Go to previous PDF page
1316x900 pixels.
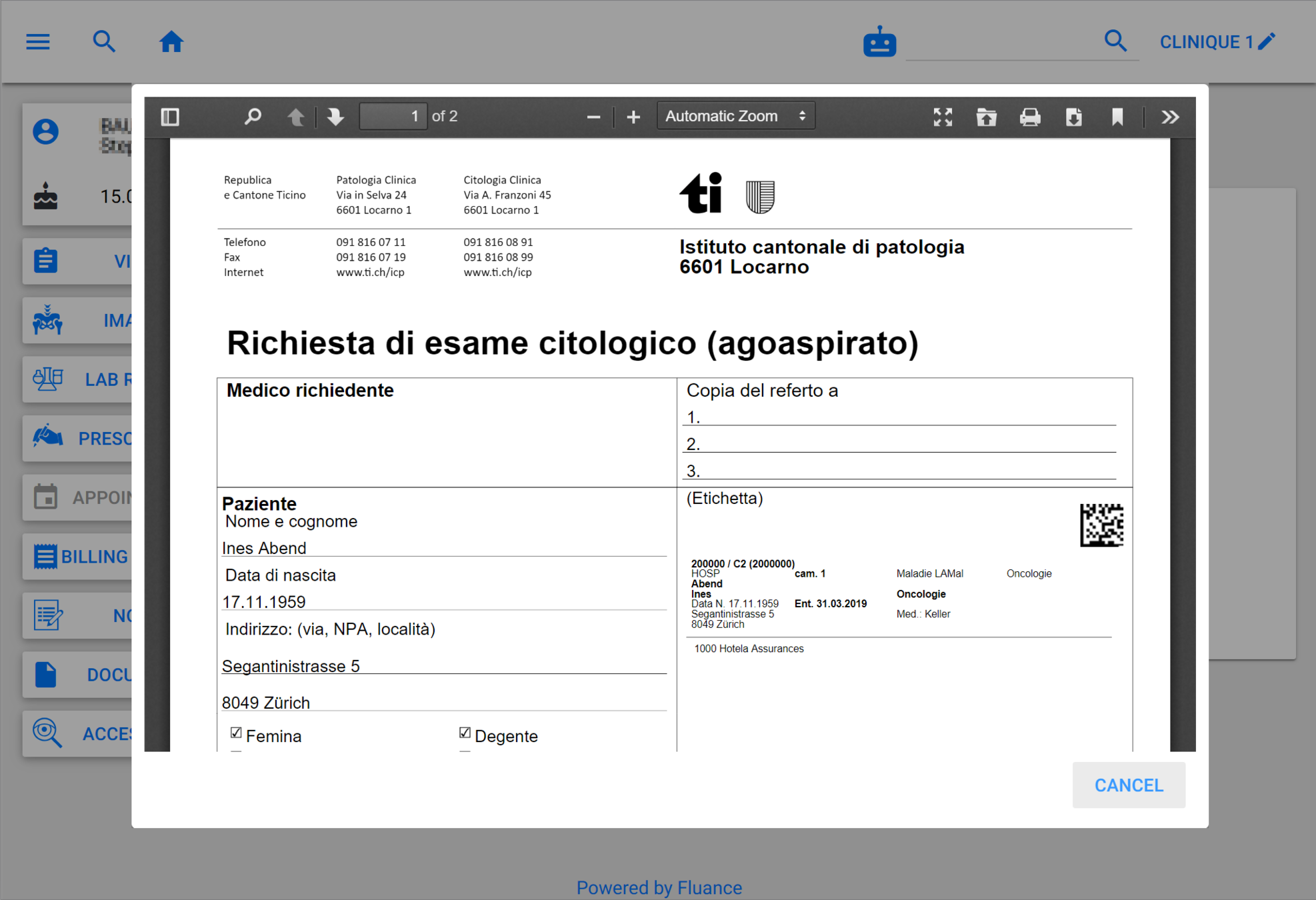(x=295, y=117)
